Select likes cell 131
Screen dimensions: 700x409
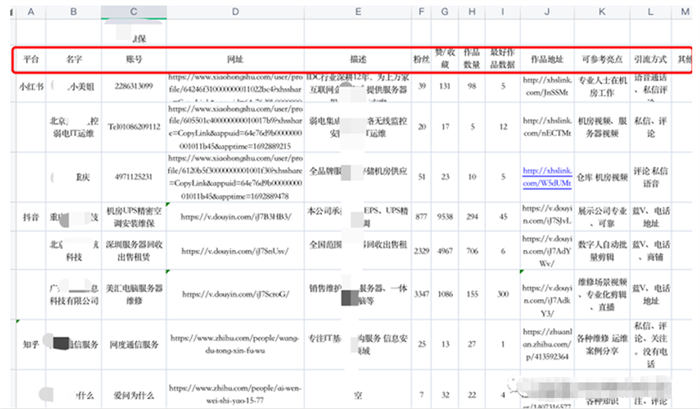click(x=445, y=87)
